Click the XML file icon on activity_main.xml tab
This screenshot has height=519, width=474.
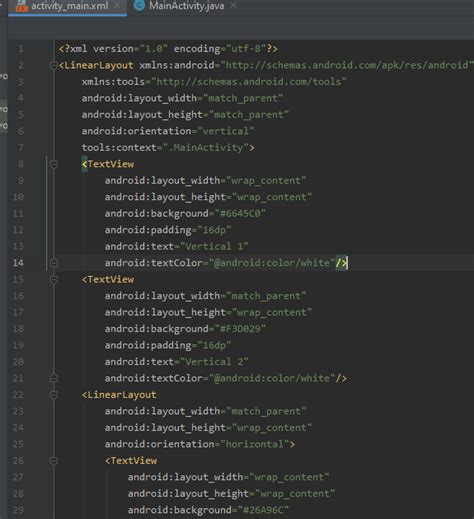pos(22,6)
